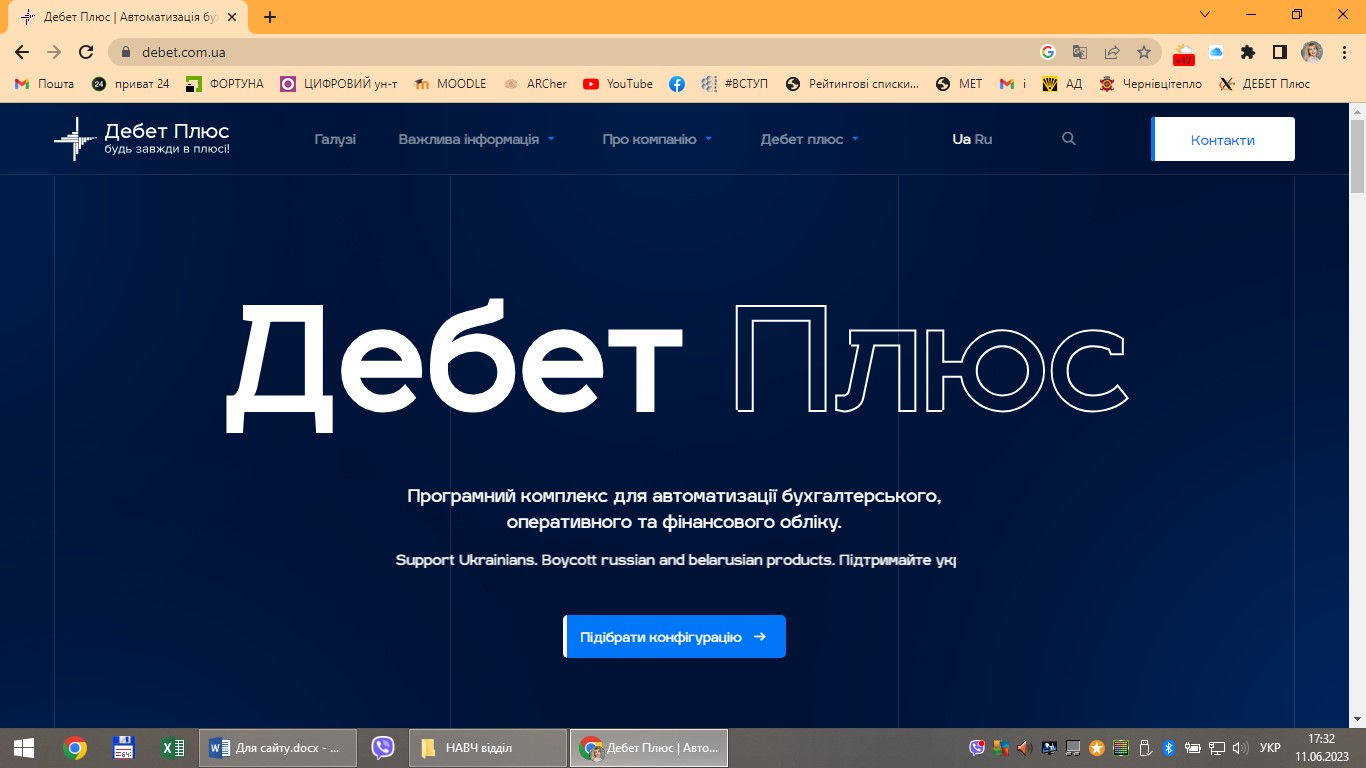
Task: Switch to the Для сайту.docx Word window
Action: point(276,748)
